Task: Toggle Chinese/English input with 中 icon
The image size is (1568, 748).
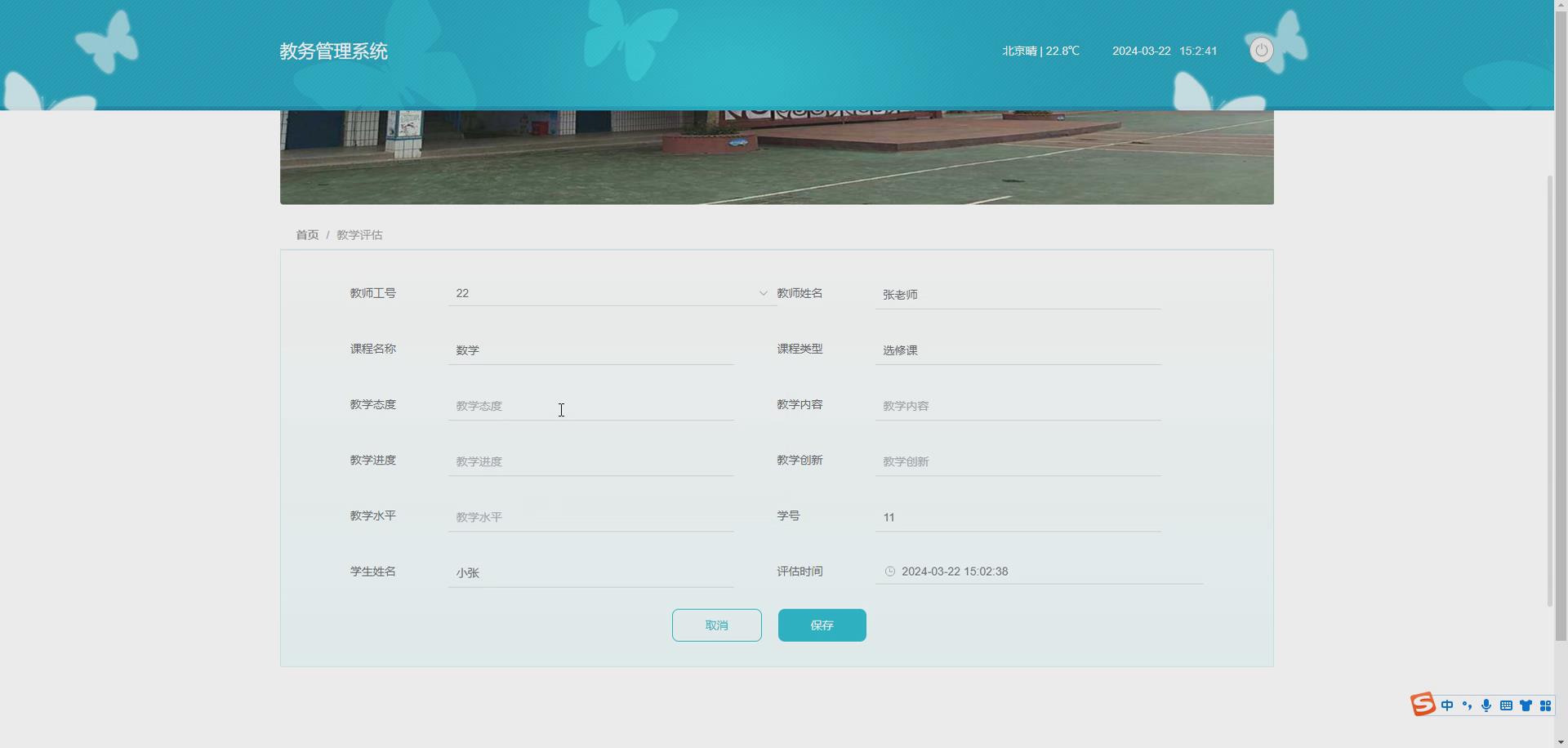Action: [1446, 706]
